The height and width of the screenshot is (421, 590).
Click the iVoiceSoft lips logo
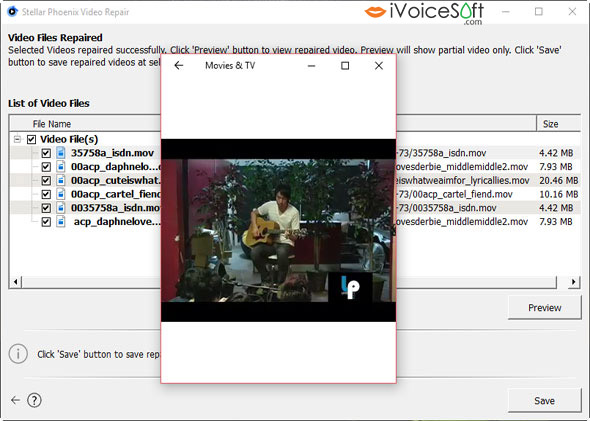point(375,12)
